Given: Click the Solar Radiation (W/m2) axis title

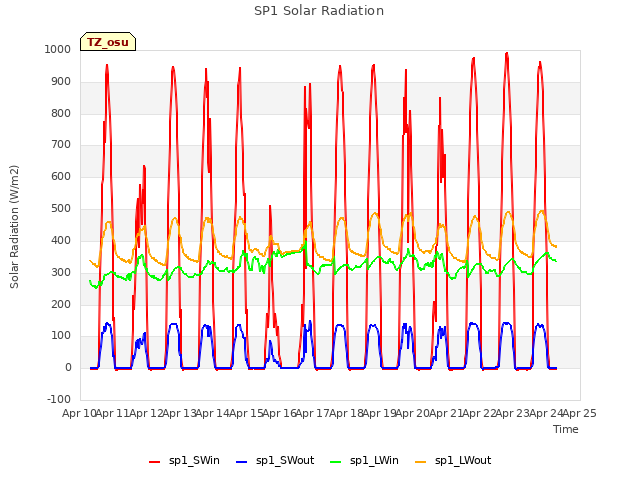Looking at the screenshot, I should [x=14, y=227].
